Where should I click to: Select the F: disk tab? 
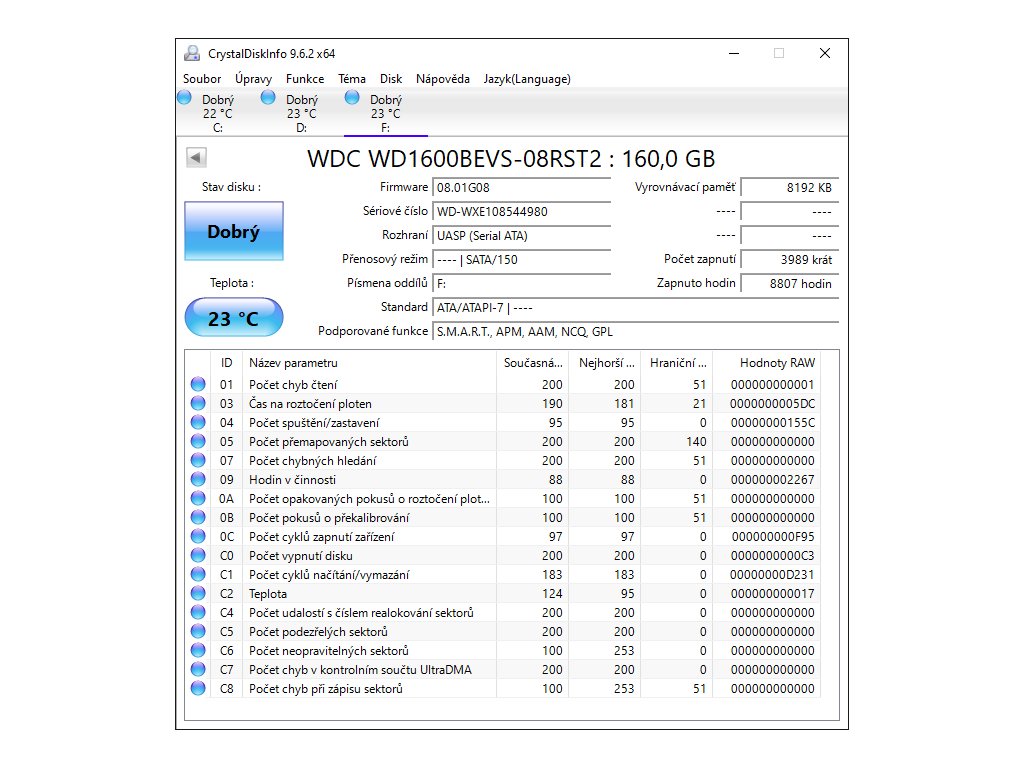pos(385,112)
